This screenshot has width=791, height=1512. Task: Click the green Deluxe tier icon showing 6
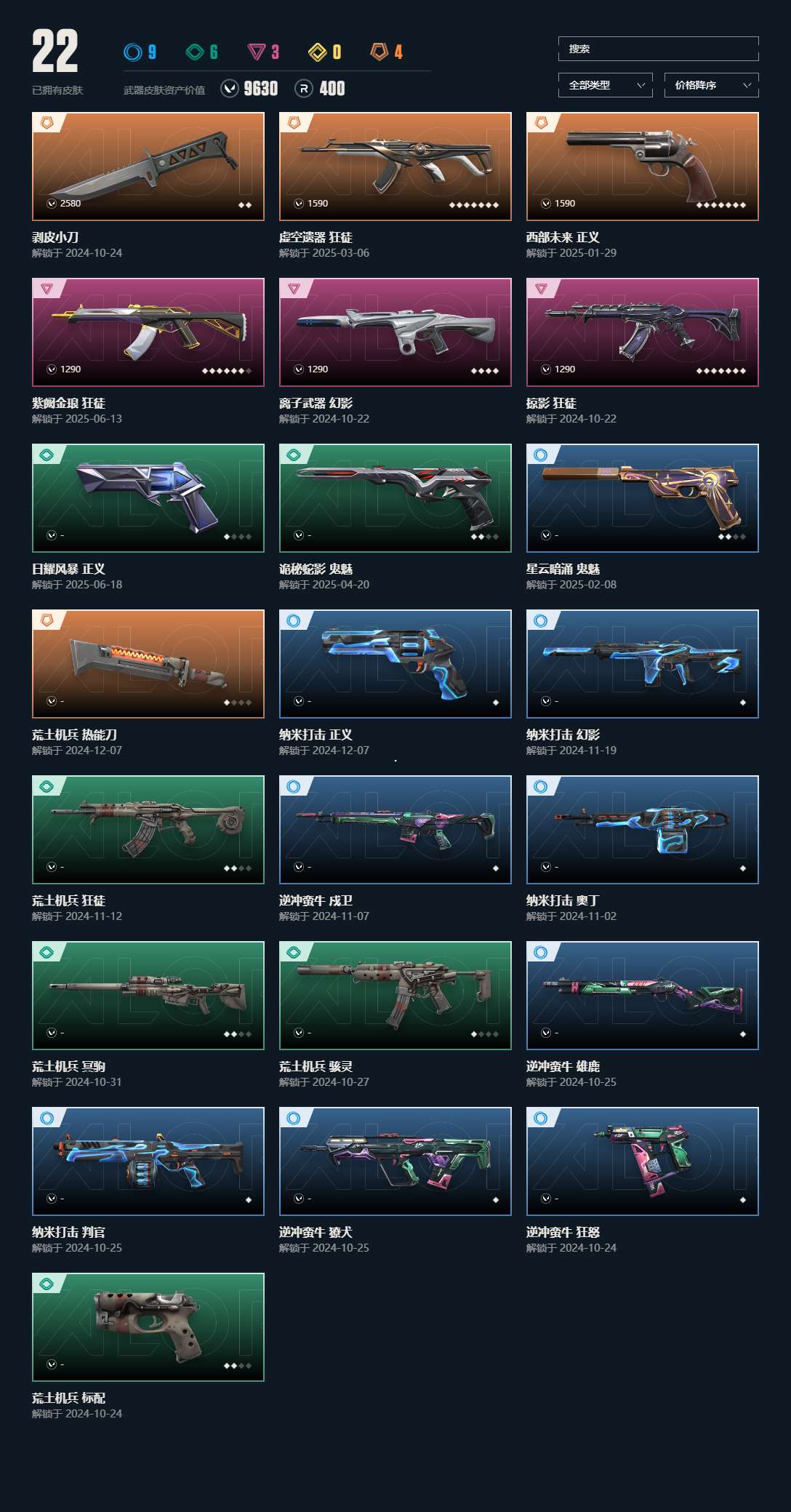[195, 52]
